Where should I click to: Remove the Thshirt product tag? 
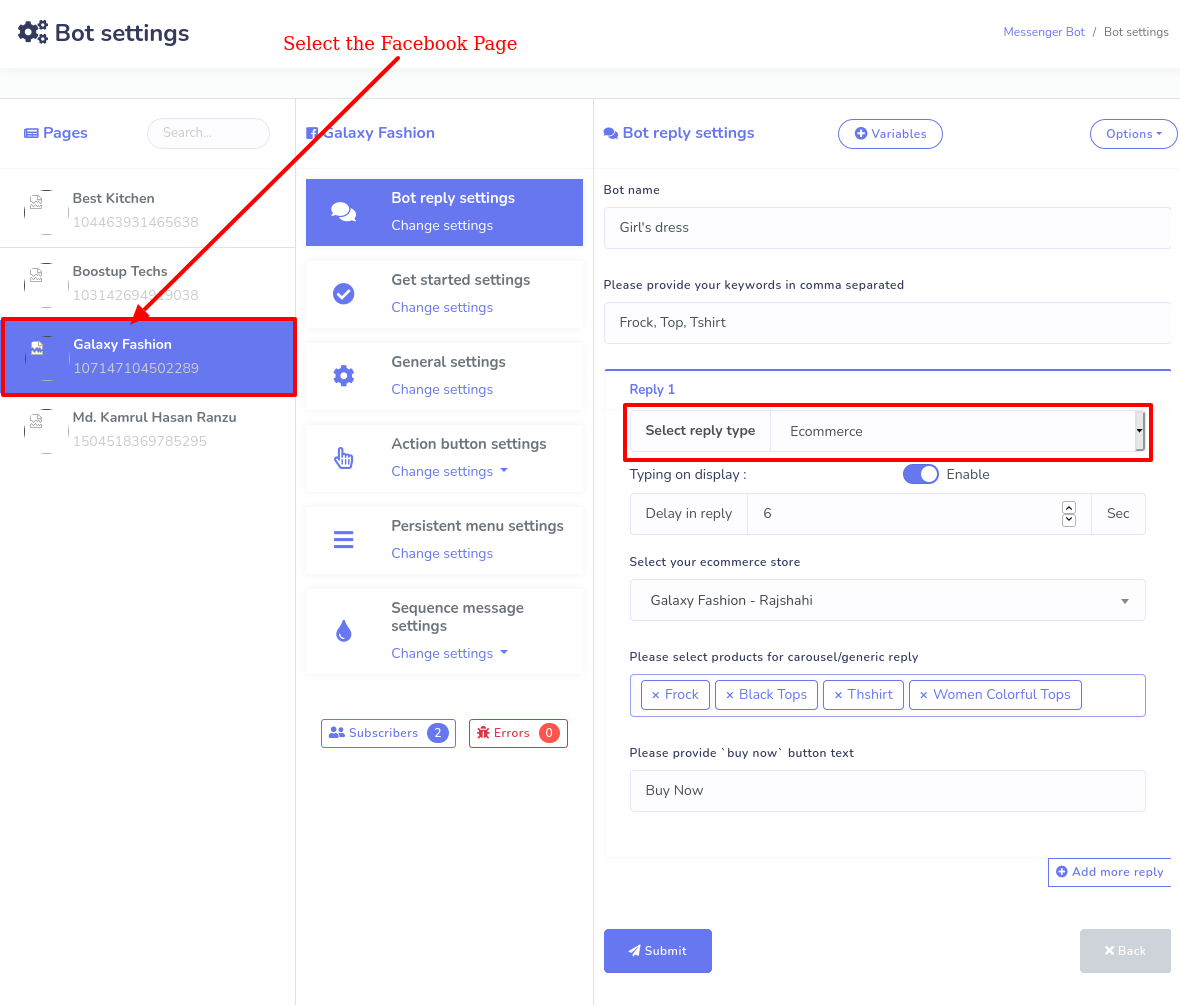[x=838, y=695]
